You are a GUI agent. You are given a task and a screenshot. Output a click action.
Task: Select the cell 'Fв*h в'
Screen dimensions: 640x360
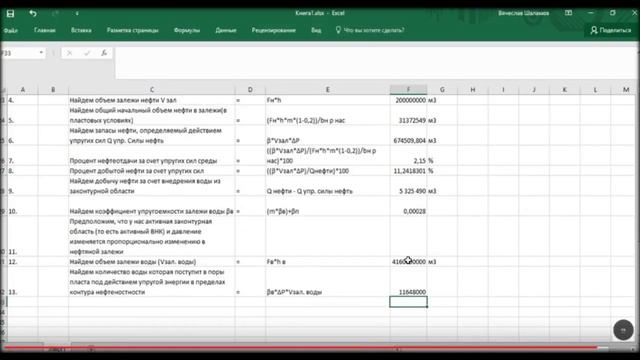coord(327,262)
